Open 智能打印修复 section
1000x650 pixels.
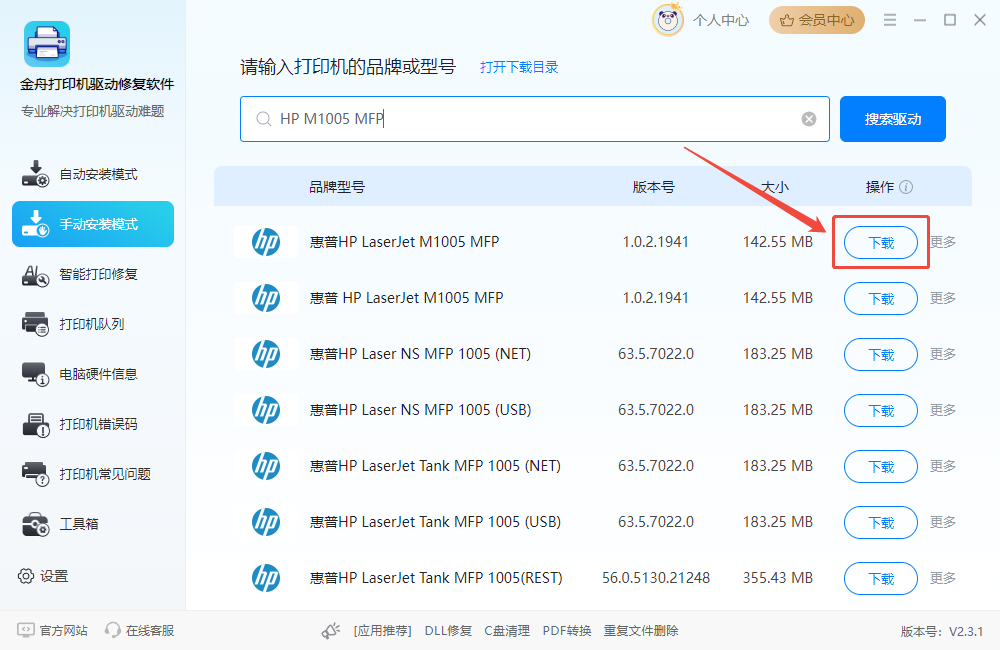tap(93, 274)
